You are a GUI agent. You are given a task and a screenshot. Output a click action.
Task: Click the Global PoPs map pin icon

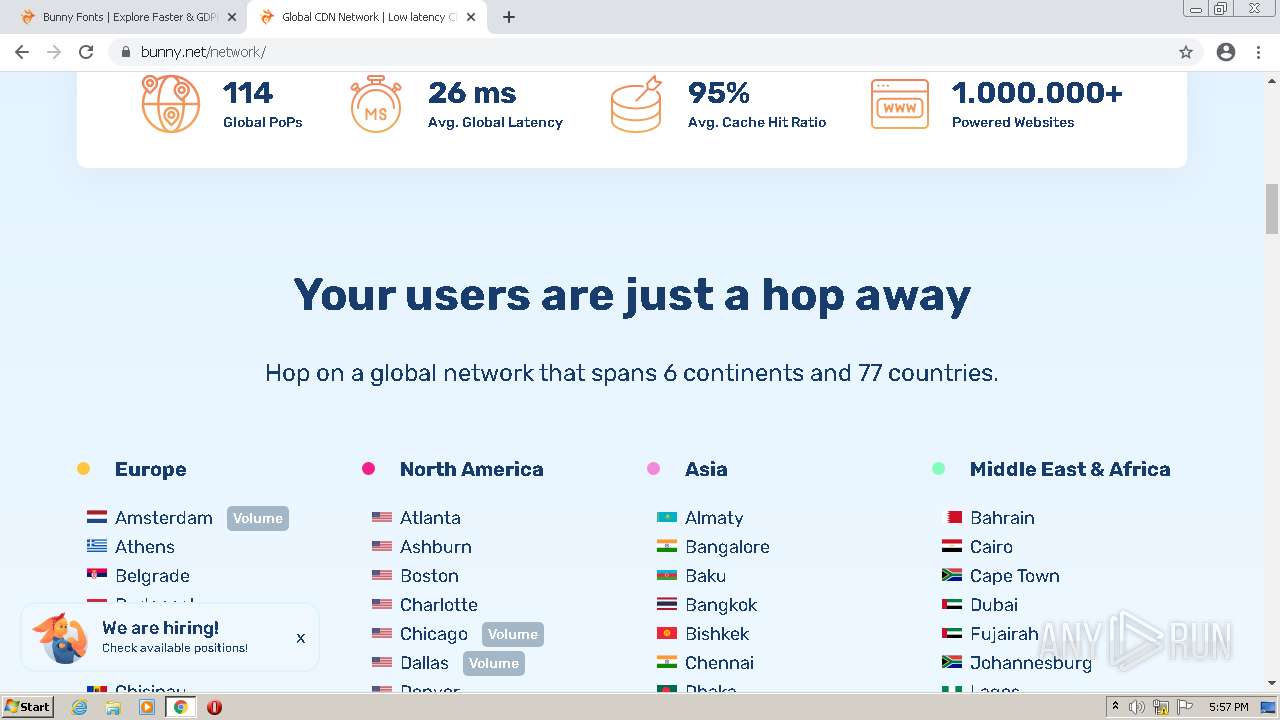[170, 104]
